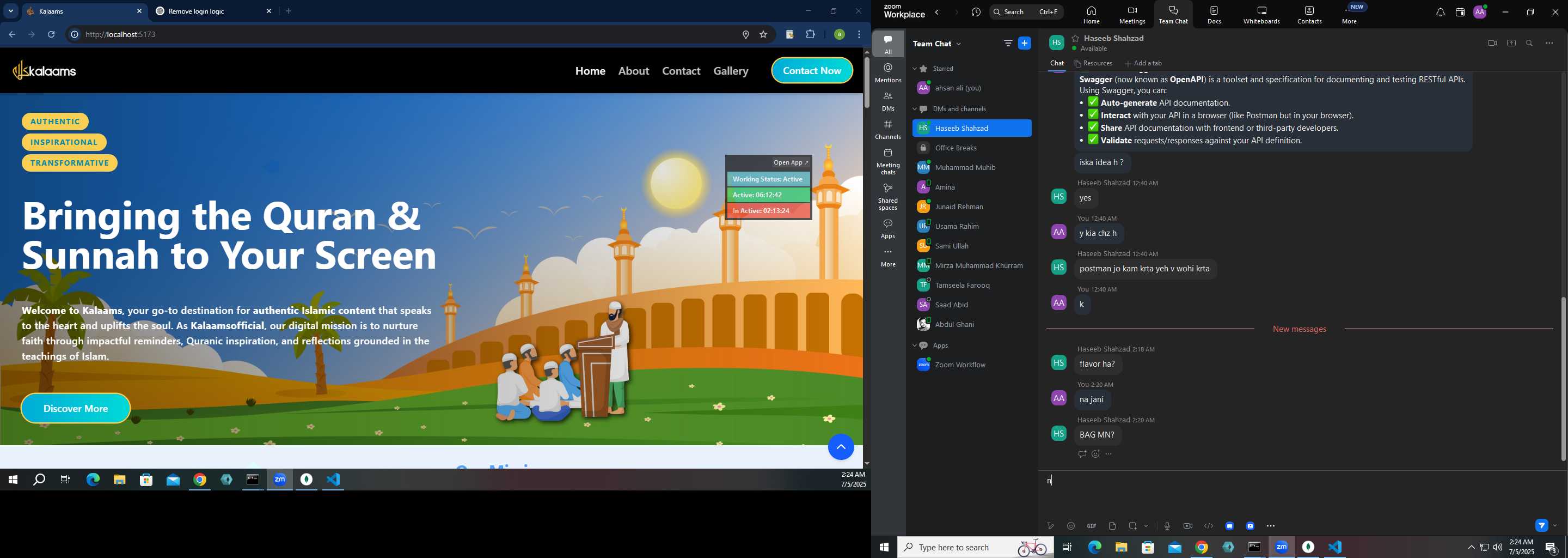Bookmark this page with Chrome's star
Screen dimensions: 1568x558
point(763,35)
